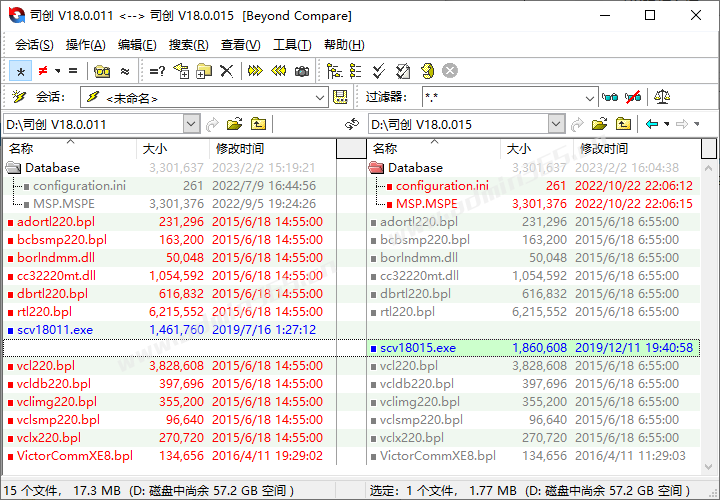
Task: Open the dropdown arrow beside the not-equal button
Action: pos(57,71)
